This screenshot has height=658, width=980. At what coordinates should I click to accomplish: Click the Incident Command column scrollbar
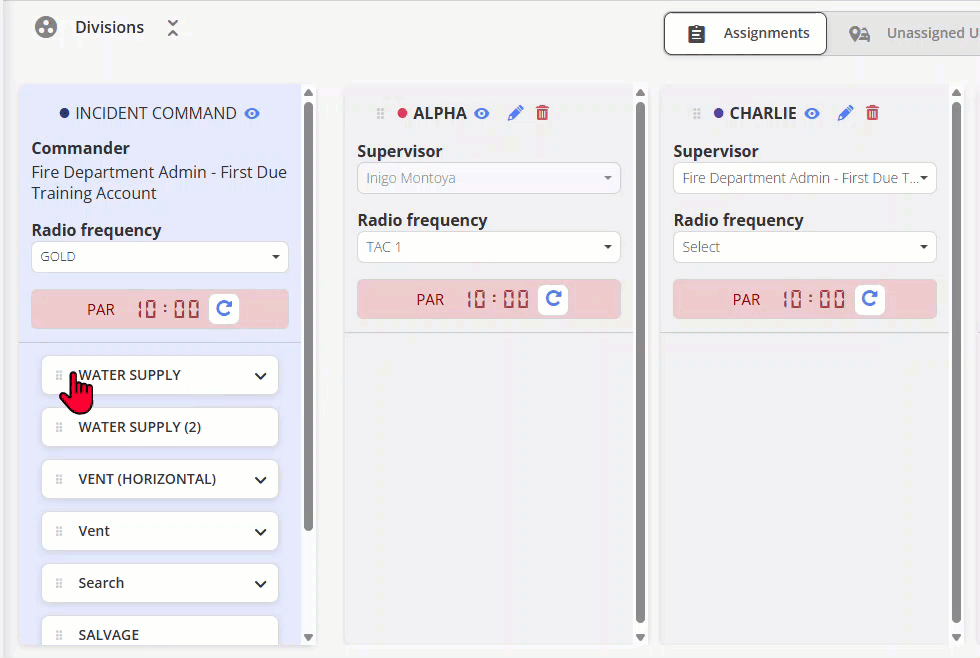pos(308,316)
